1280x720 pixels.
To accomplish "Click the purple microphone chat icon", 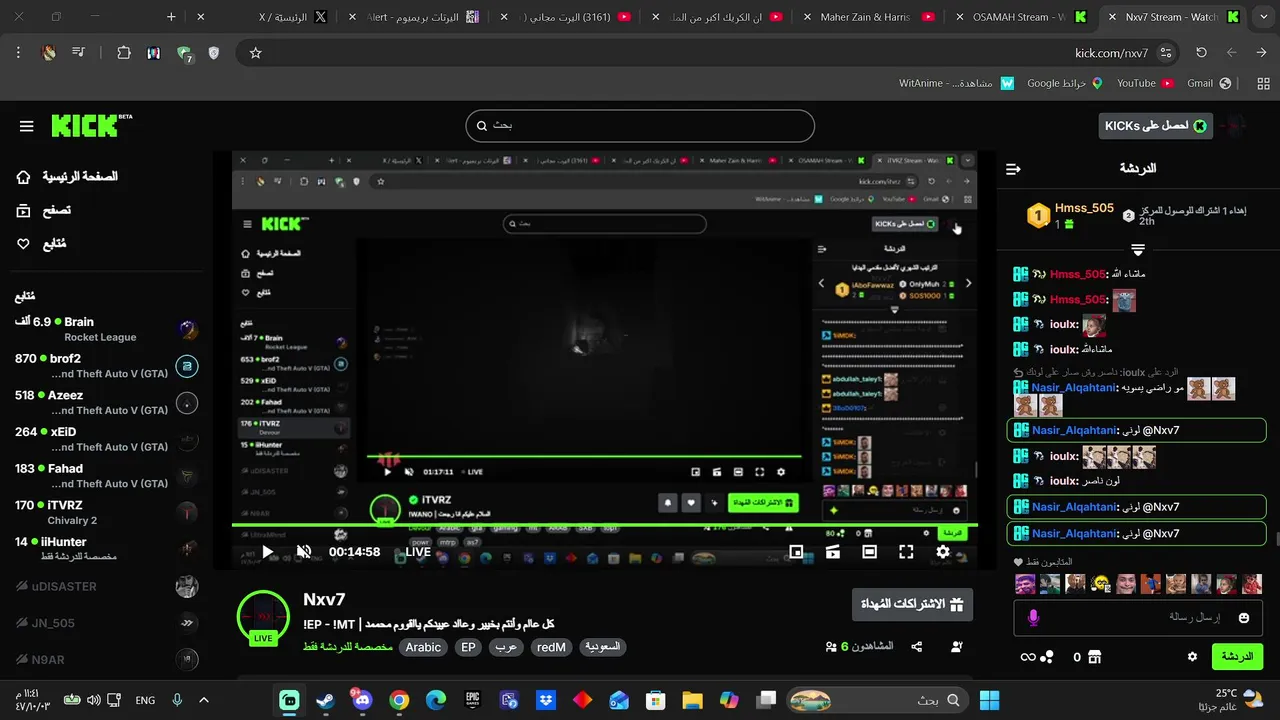I will (1033, 618).
